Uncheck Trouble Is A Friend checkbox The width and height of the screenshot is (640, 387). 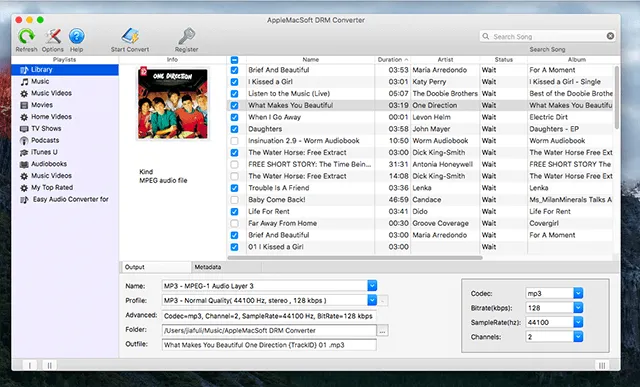click(x=234, y=188)
